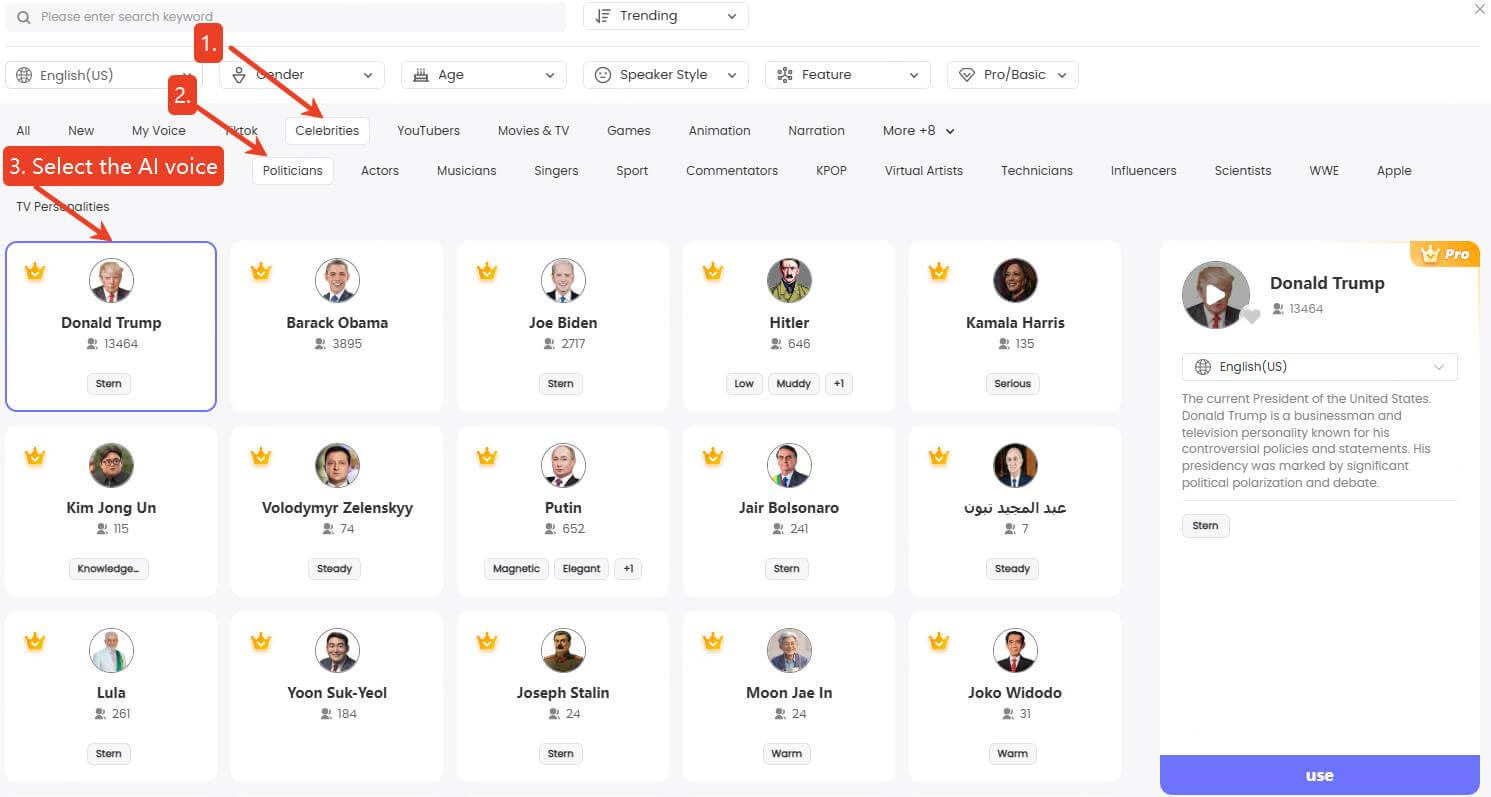The height and width of the screenshot is (797, 1491).
Task: Click the Warm tag on Joko Widodo card
Action: [1013, 754]
